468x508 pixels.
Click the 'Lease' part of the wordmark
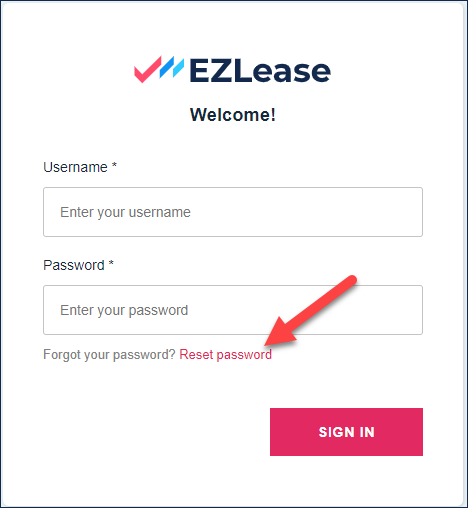coord(283,70)
